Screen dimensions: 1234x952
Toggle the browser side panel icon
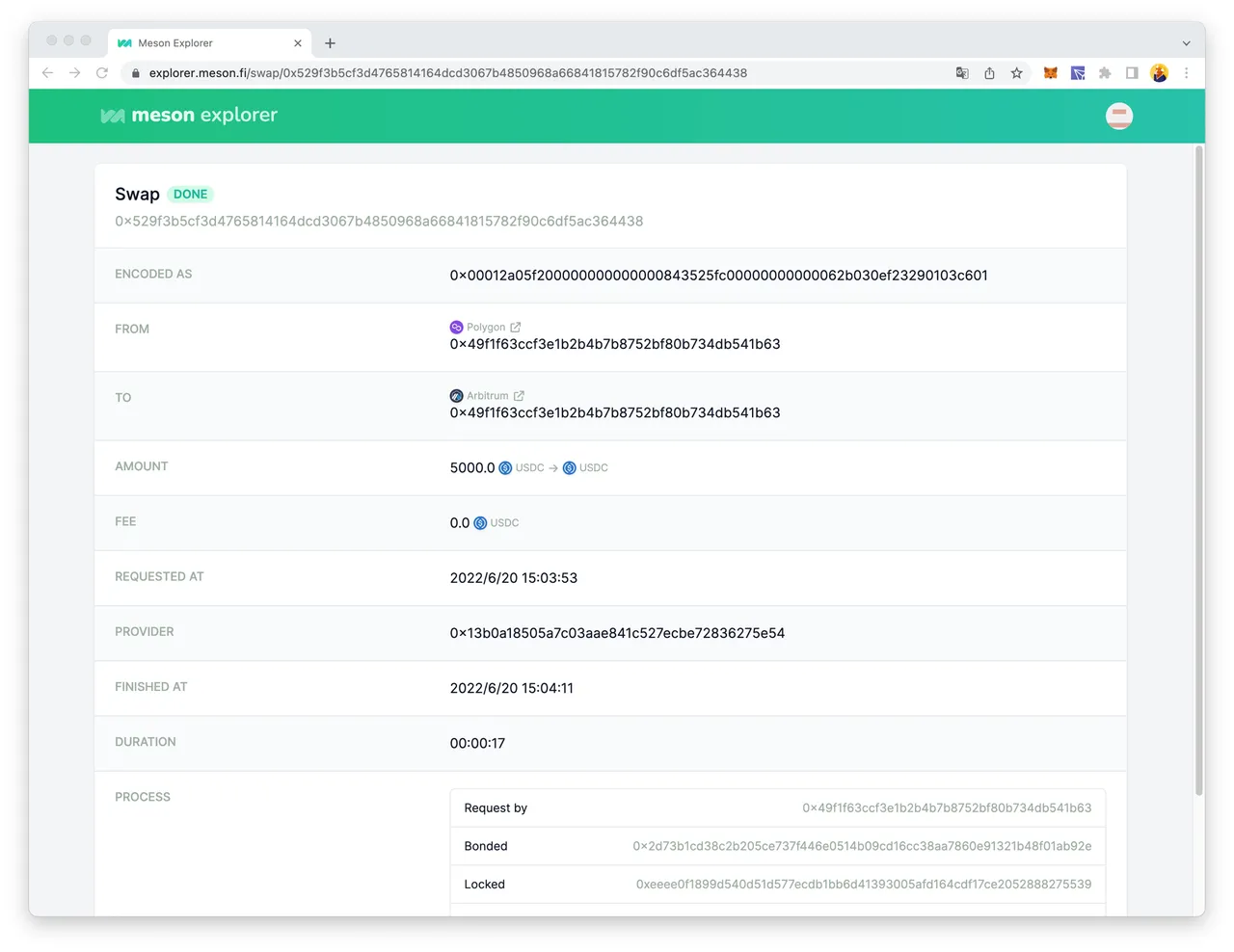click(x=1132, y=73)
